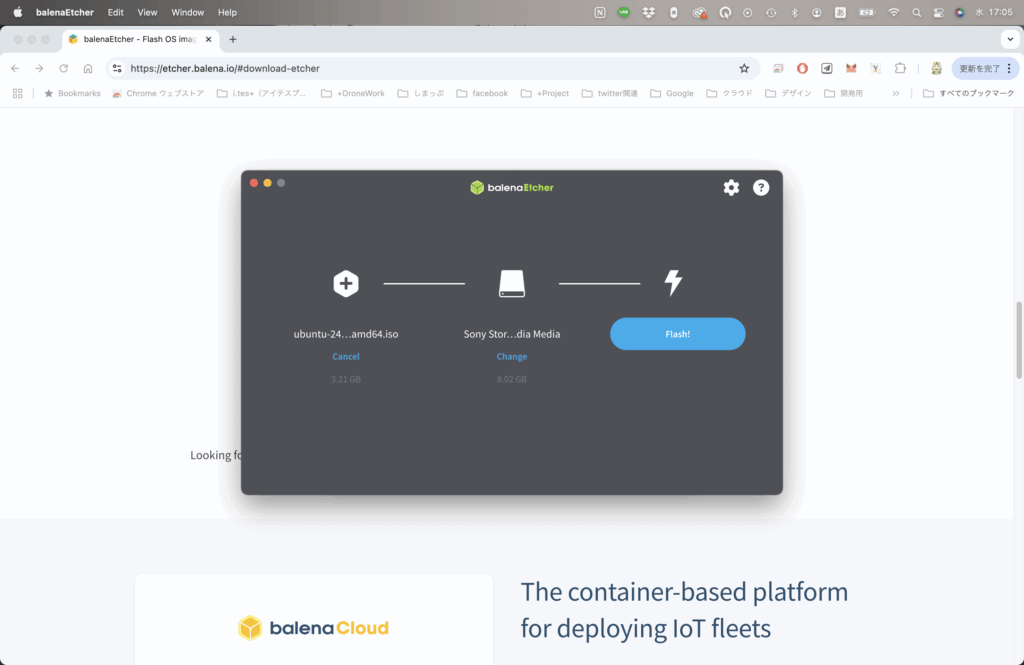Click the container-based platform heading
Viewport: 1024px width, 665px height.
click(x=684, y=609)
